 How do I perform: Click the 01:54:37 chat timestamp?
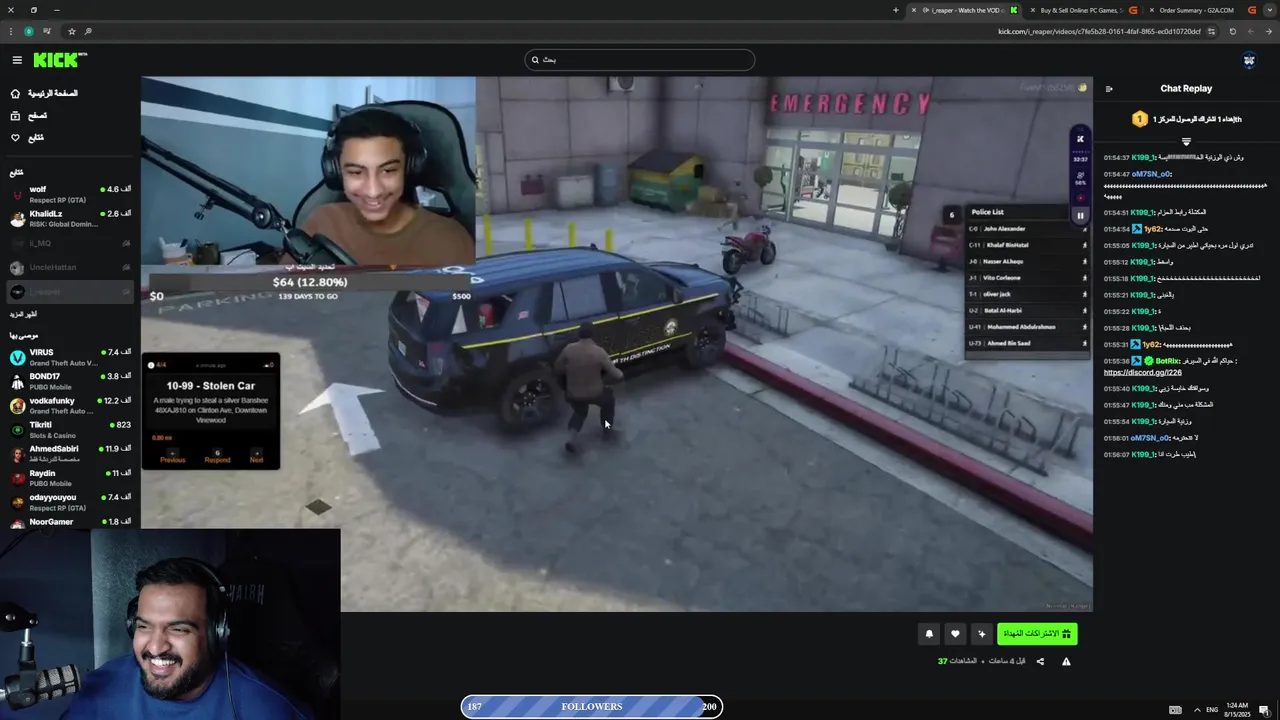point(1117,157)
